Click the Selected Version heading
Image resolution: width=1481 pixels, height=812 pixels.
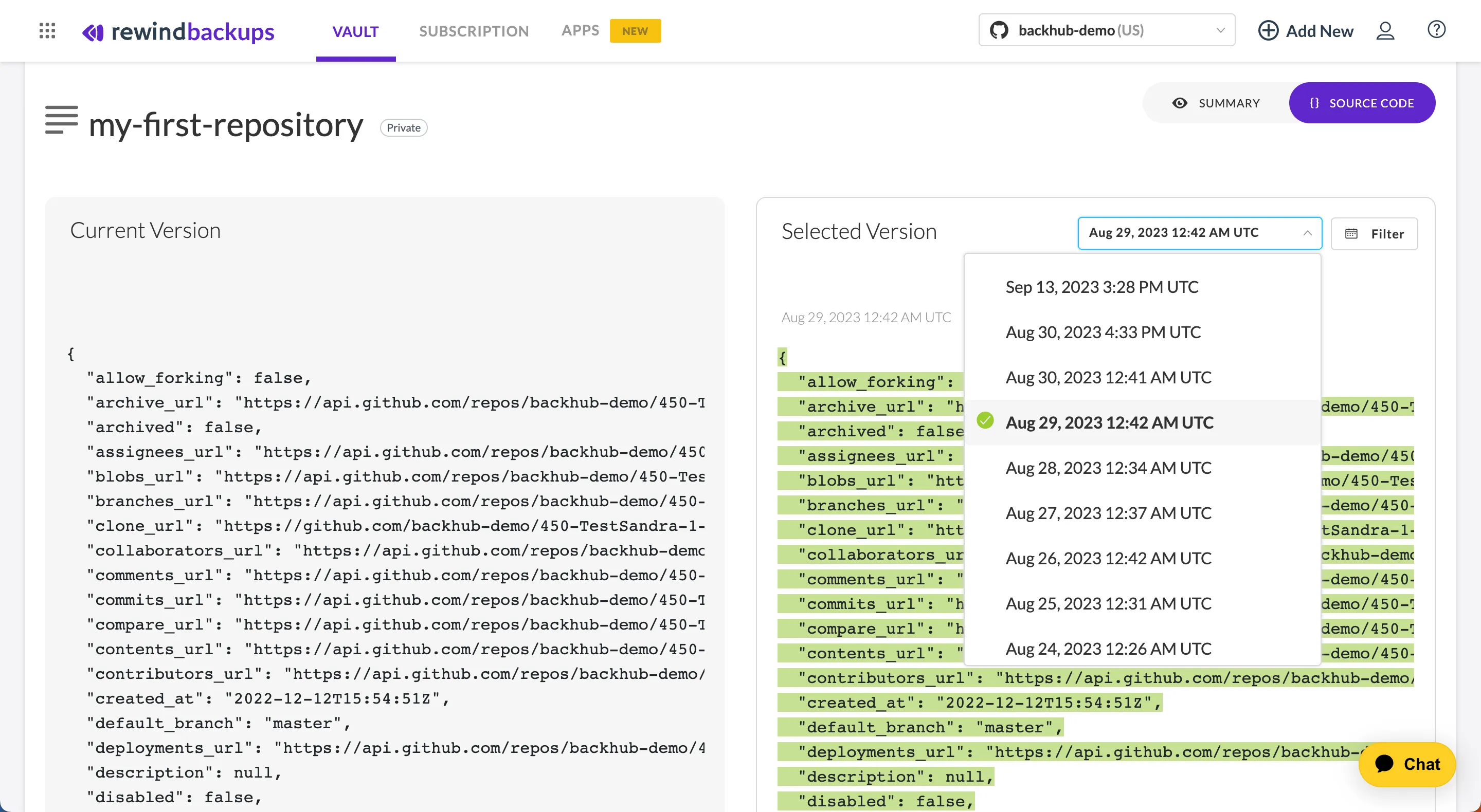point(859,232)
